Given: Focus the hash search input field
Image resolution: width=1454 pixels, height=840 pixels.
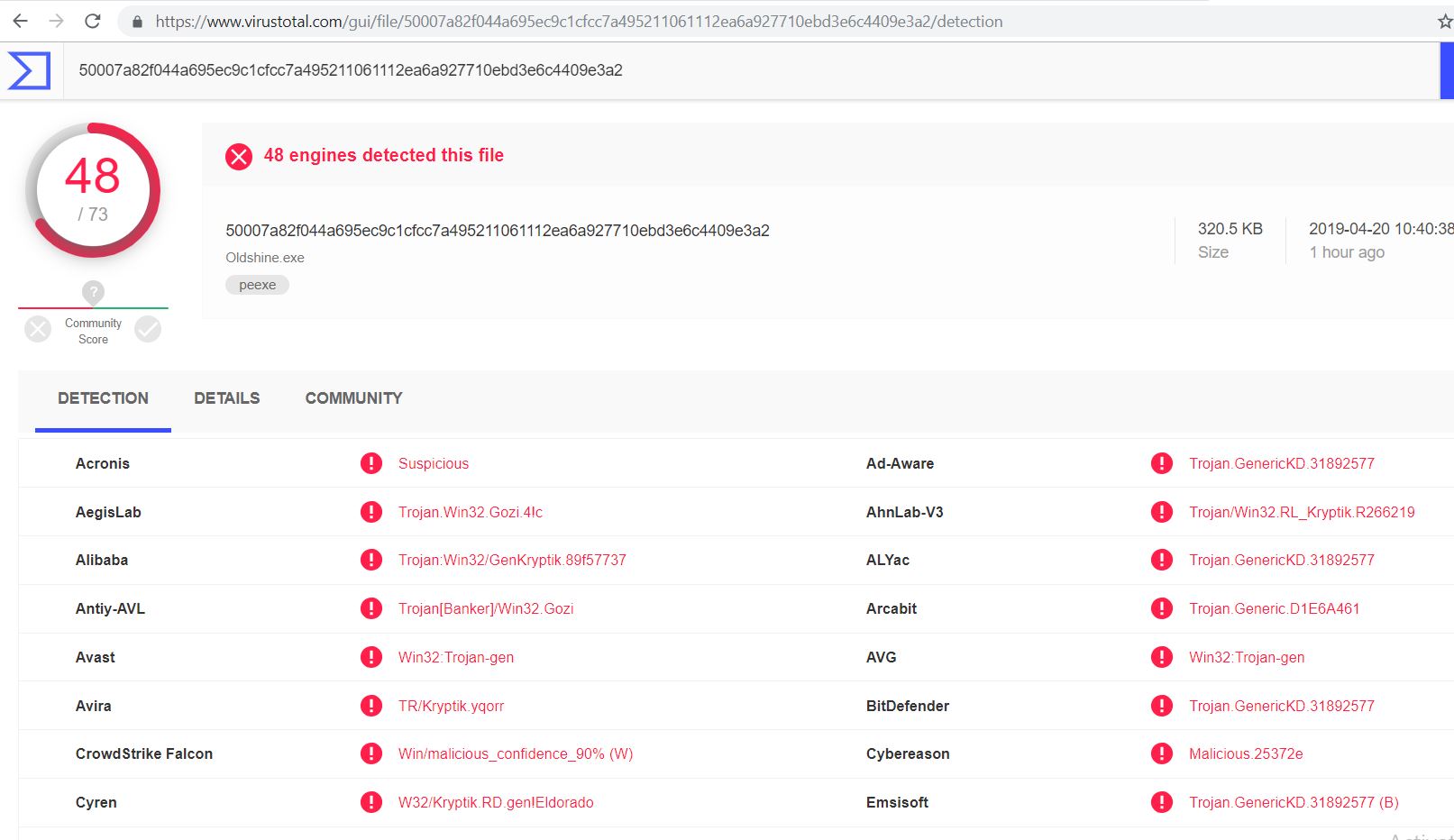Looking at the screenshot, I should (x=751, y=70).
